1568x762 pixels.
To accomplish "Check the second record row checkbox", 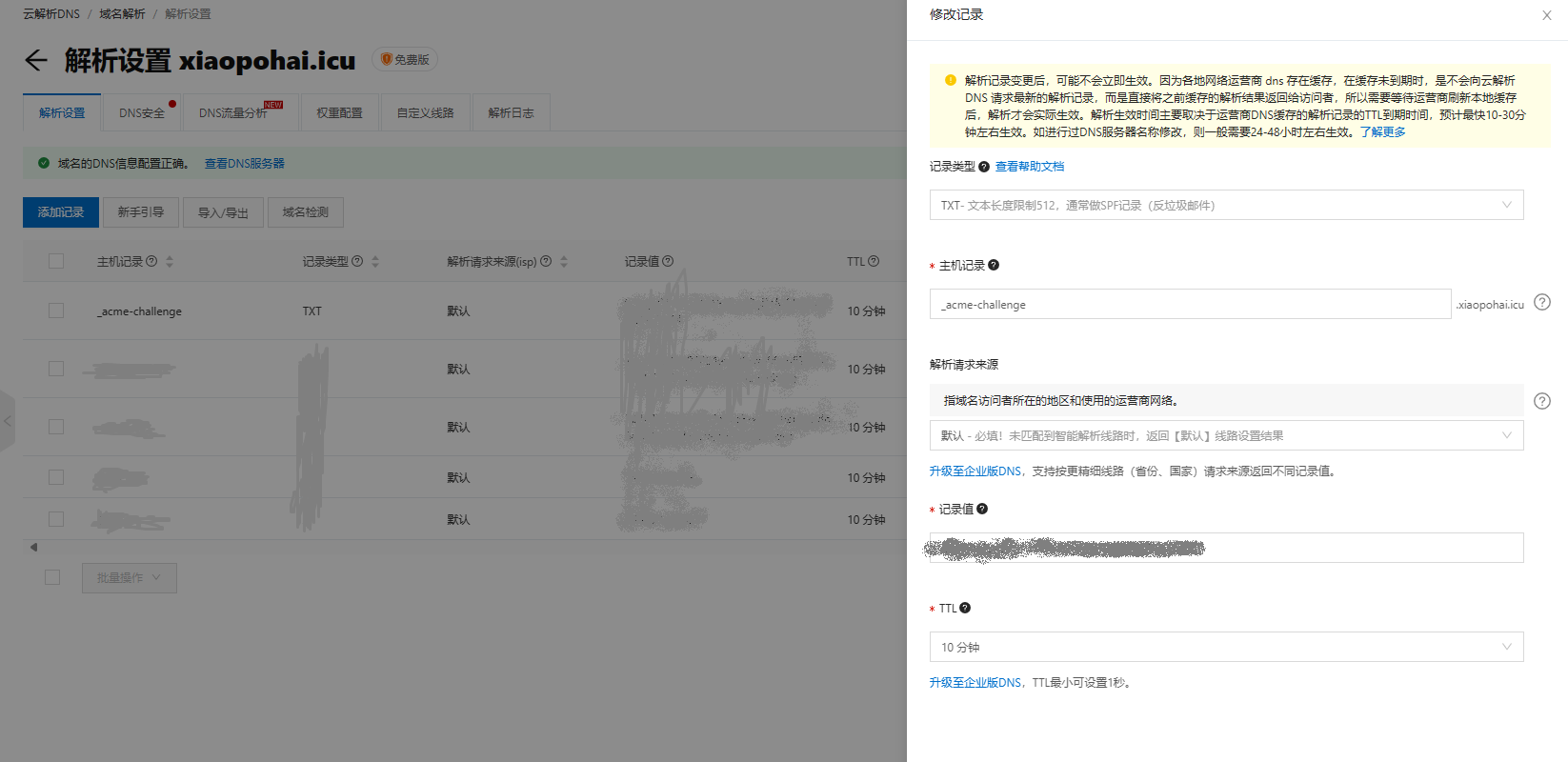I will 56,369.
